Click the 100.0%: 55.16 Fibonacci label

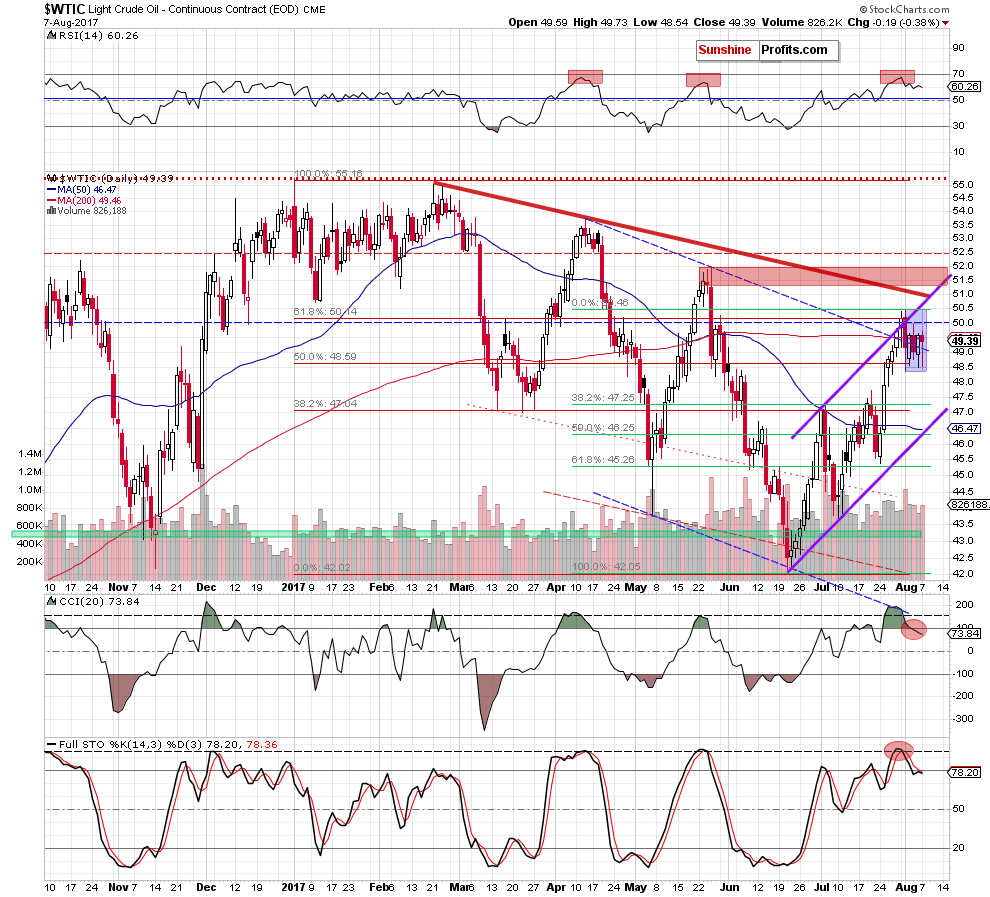coord(328,174)
